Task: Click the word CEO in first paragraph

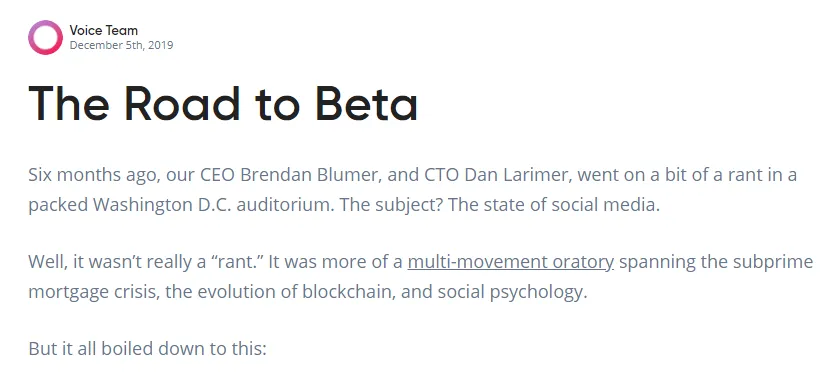Action: coord(218,175)
